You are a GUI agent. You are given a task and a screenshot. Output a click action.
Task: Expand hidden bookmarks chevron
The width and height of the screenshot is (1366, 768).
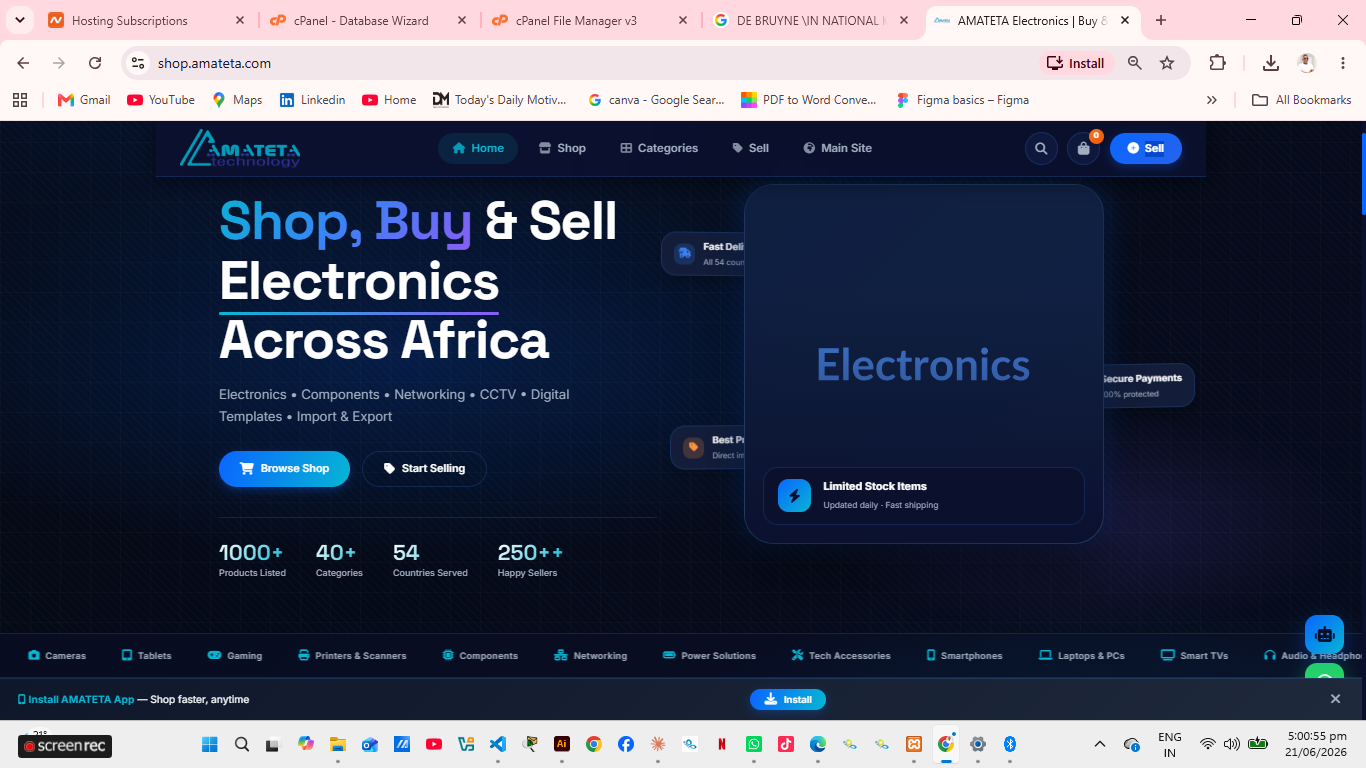point(1212,100)
